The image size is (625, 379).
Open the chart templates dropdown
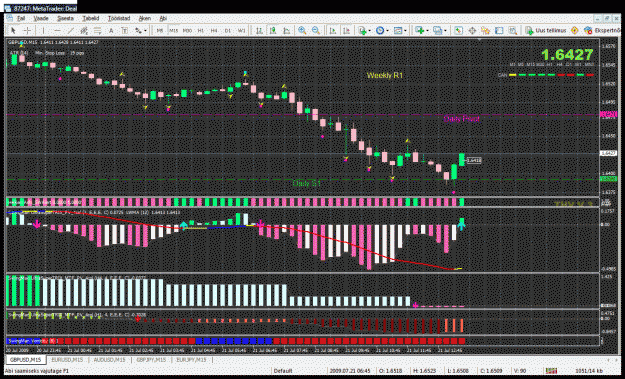pos(399,30)
